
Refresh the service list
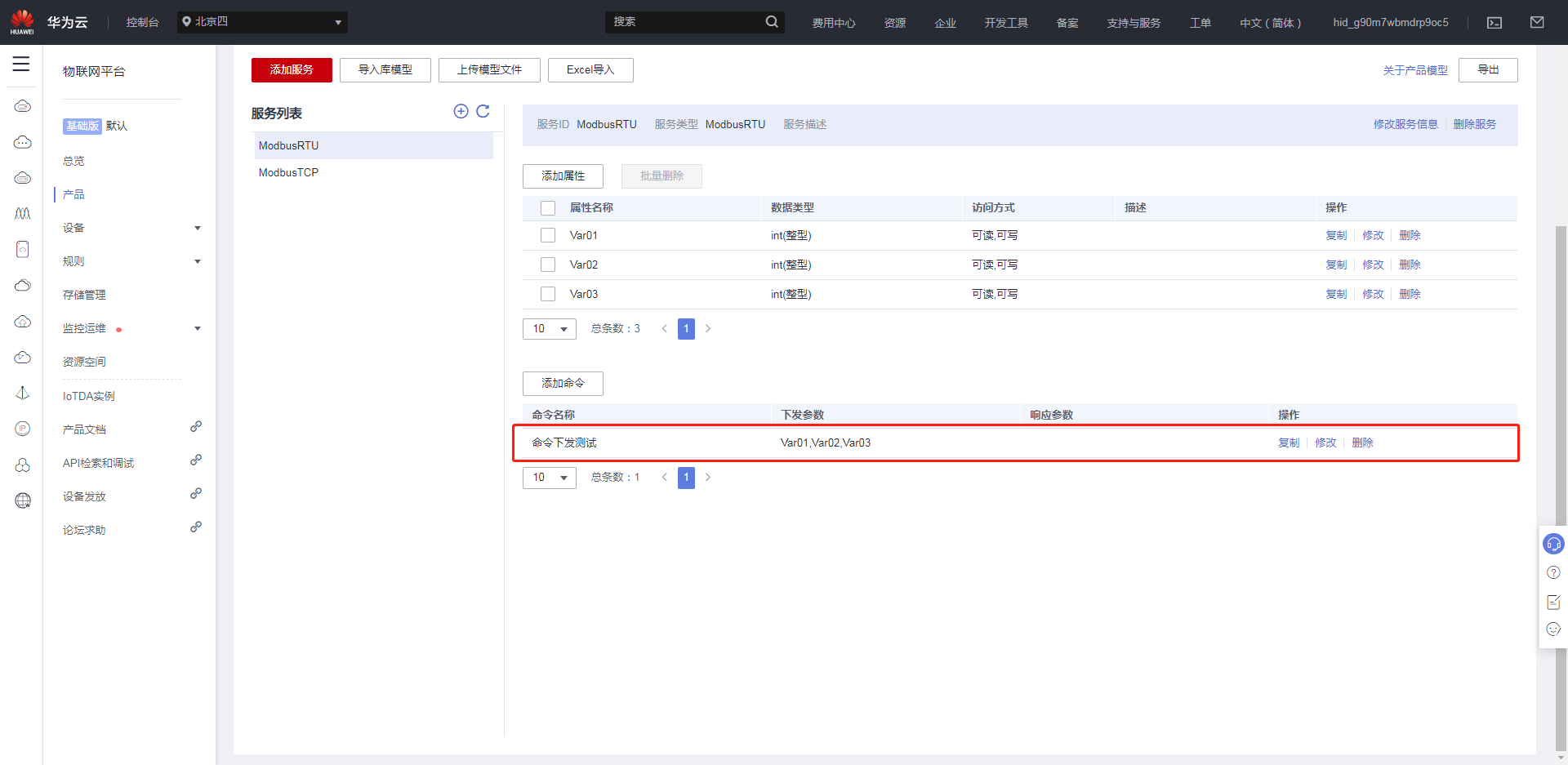point(483,112)
